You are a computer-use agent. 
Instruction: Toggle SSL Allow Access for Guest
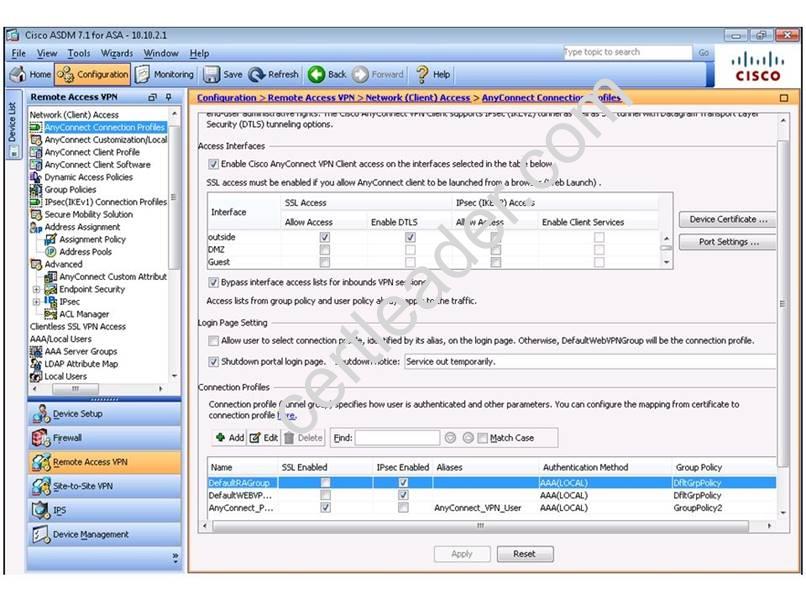pos(324,262)
